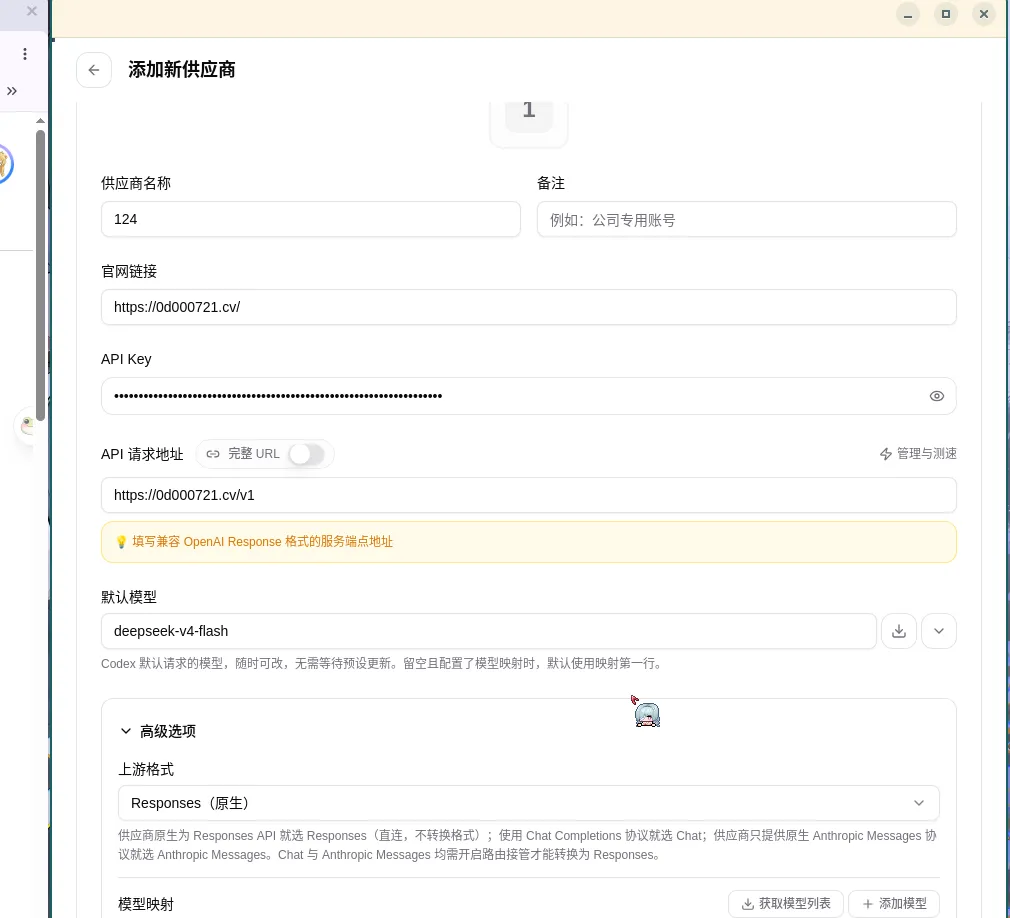Click the 默认模型 deepseek-v4-flash field
The image size is (1010, 918).
488,631
